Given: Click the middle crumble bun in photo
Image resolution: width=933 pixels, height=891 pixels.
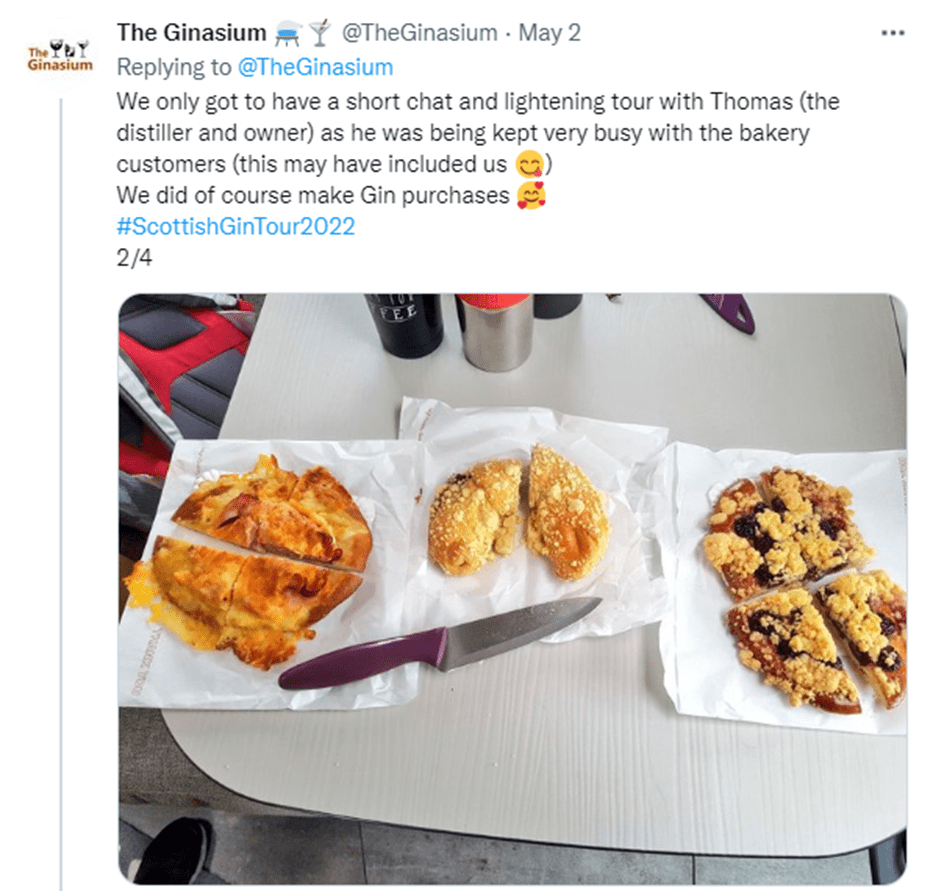Looking at the screenshot, I should [518, 513].
